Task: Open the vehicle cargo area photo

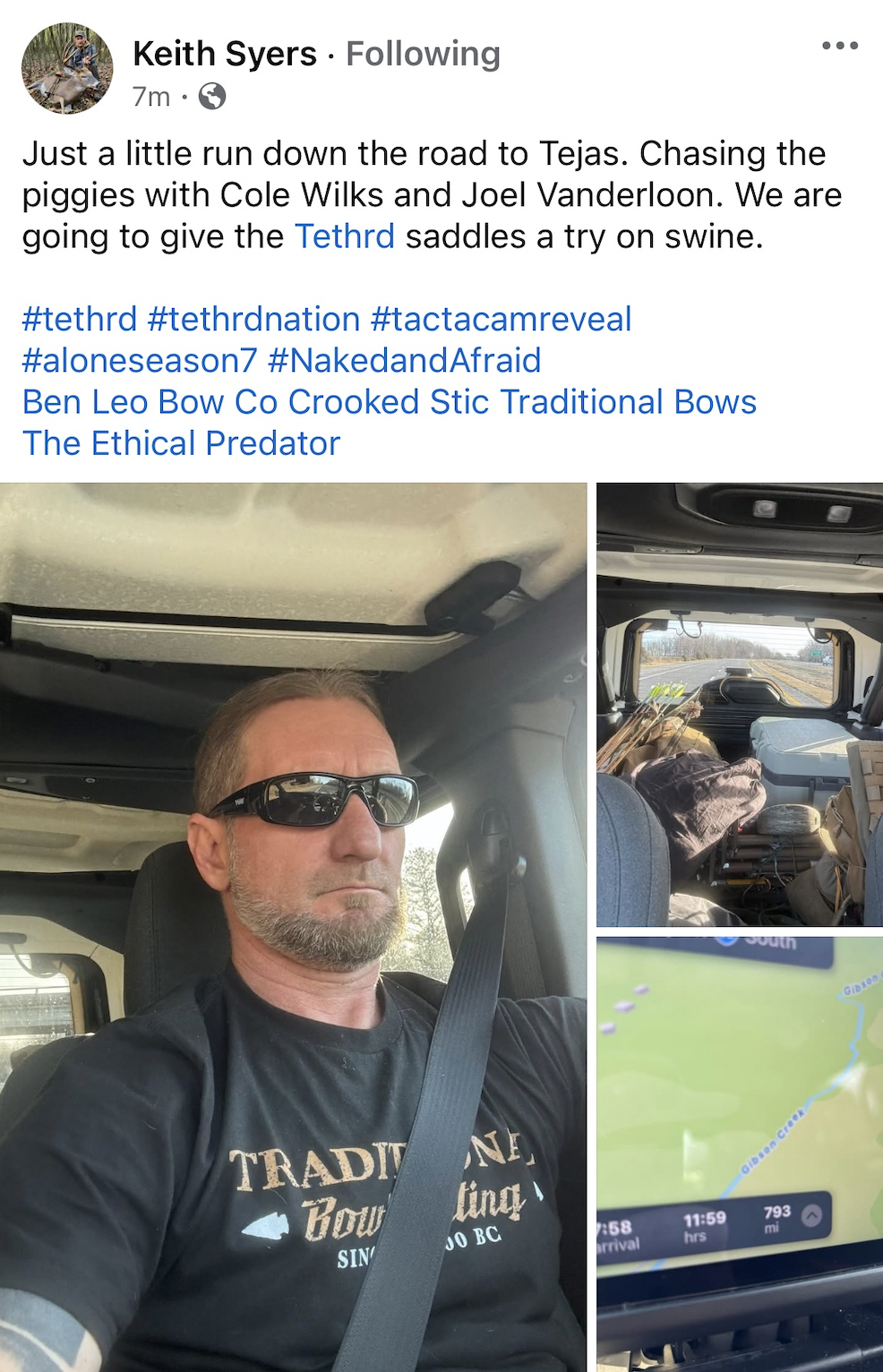Action: pyautogui.click(x=740, y=704)
